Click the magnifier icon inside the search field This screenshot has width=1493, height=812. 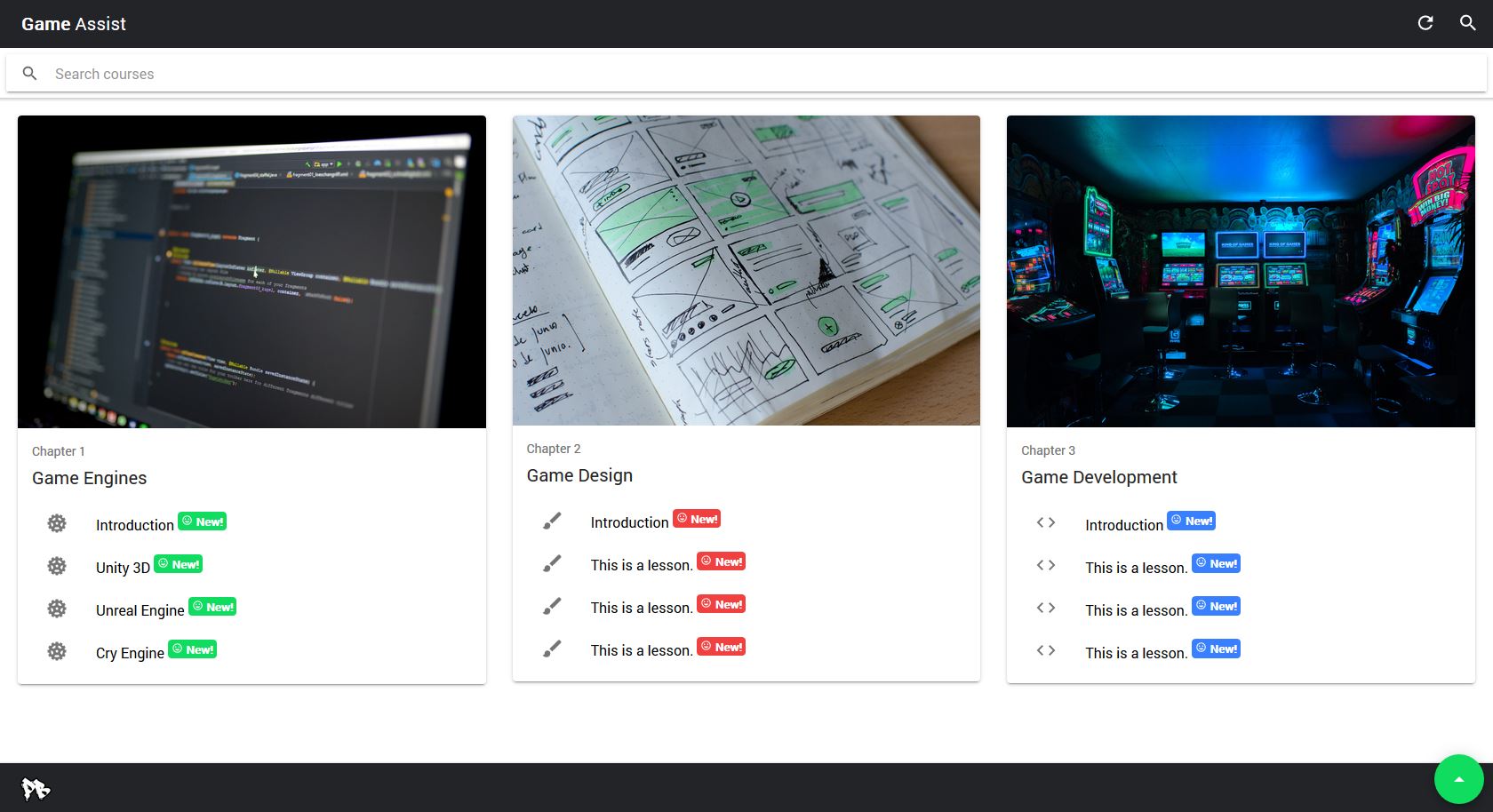click(x=30, y=74)
